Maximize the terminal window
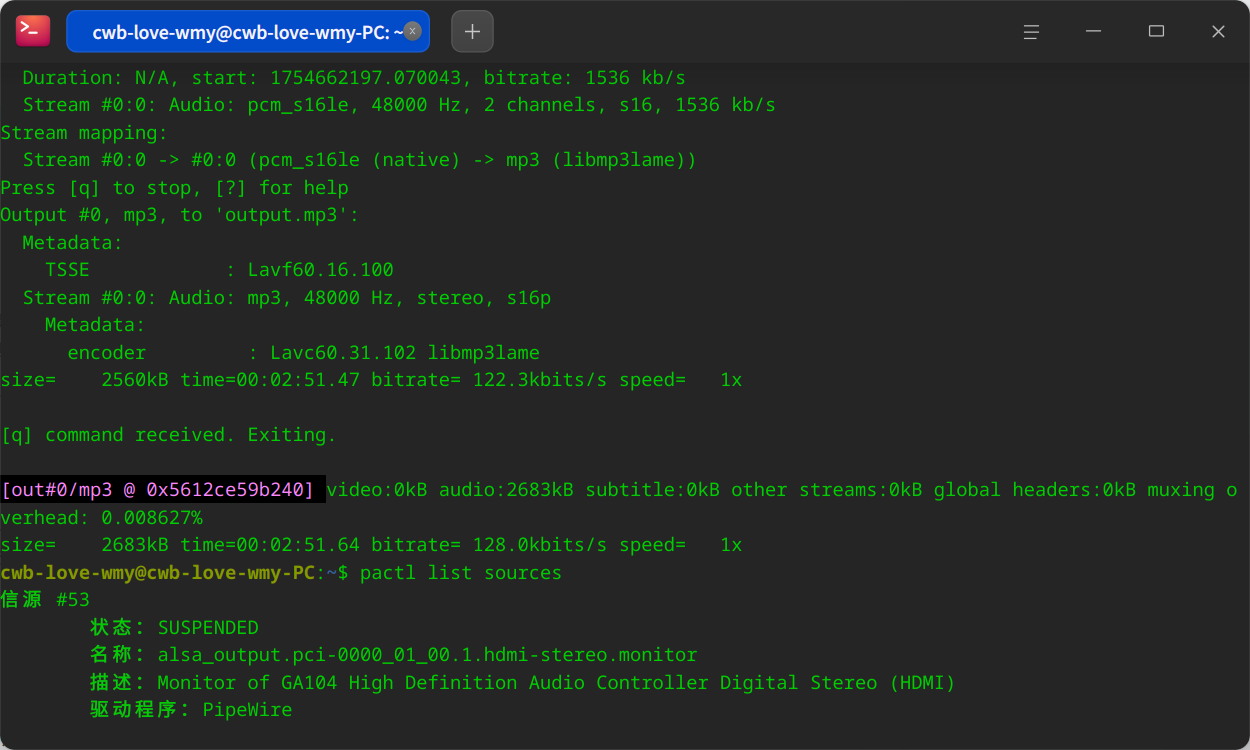Image resolution: width=1250 pixels, height=750 pixels. (x=1156, y=32)
